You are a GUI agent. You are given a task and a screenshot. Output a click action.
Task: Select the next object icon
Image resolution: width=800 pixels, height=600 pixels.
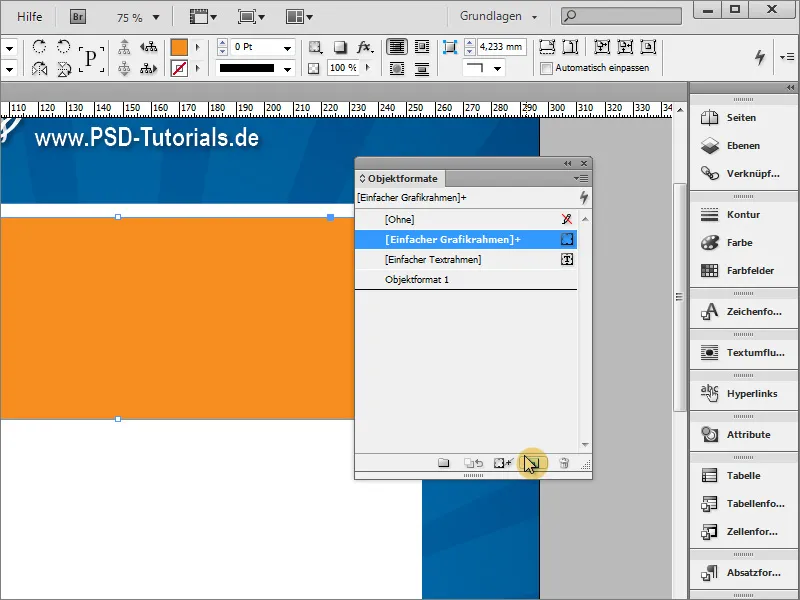coord(148,68)
